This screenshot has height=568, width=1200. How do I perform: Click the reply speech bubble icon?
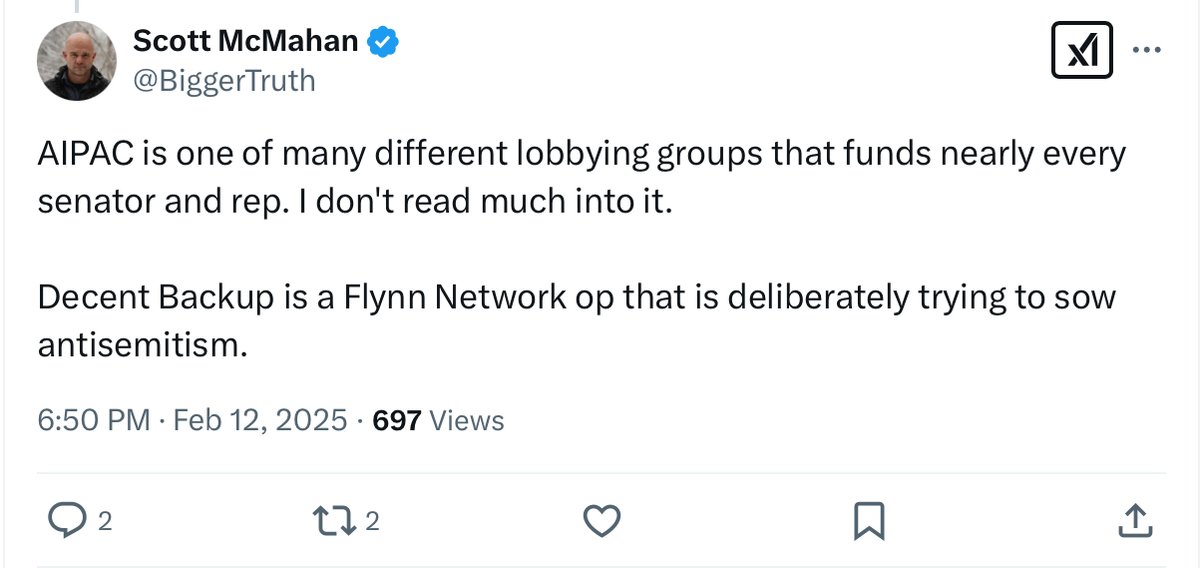67,520
